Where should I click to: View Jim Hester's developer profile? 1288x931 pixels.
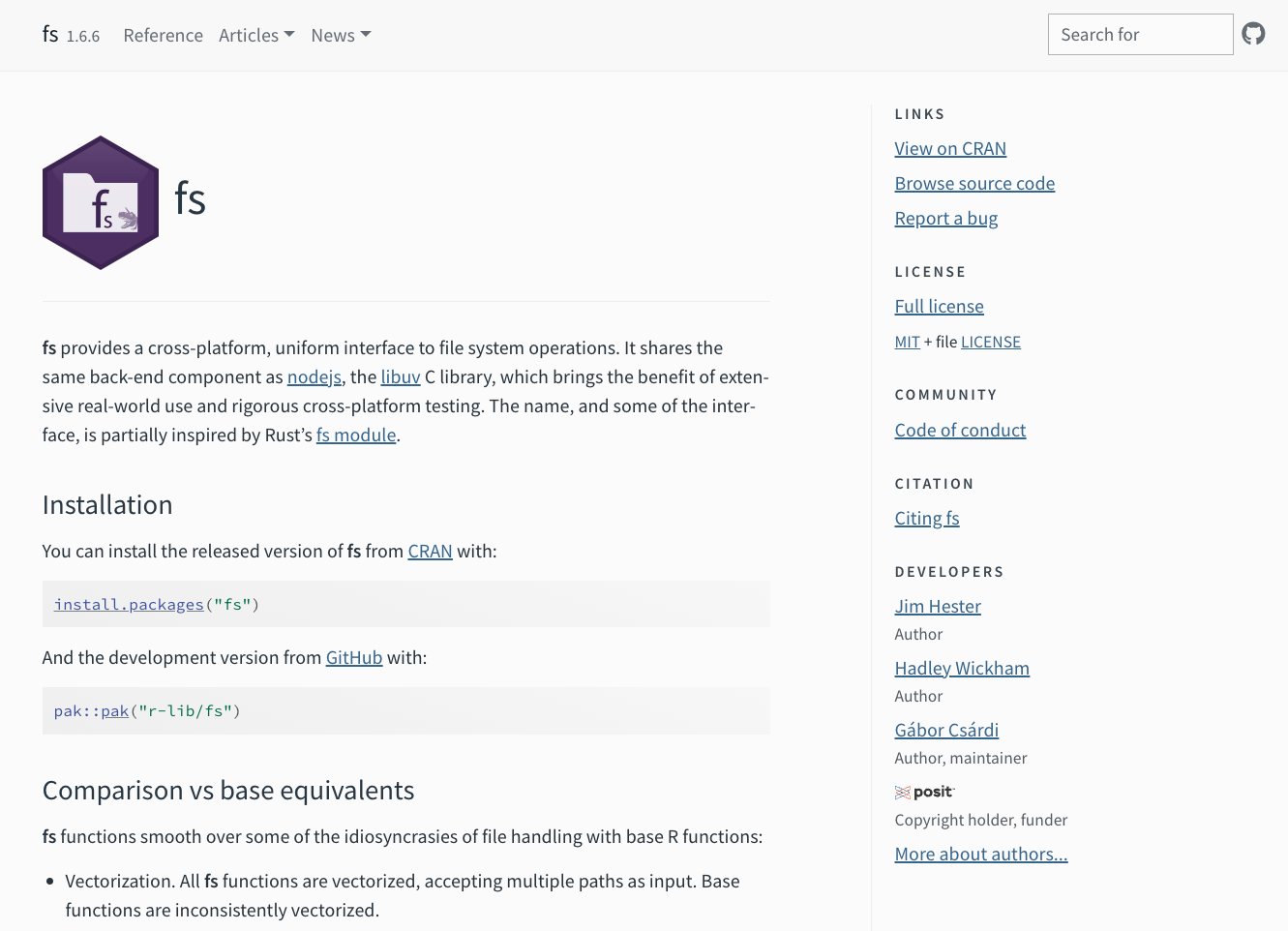click(937, 606)
